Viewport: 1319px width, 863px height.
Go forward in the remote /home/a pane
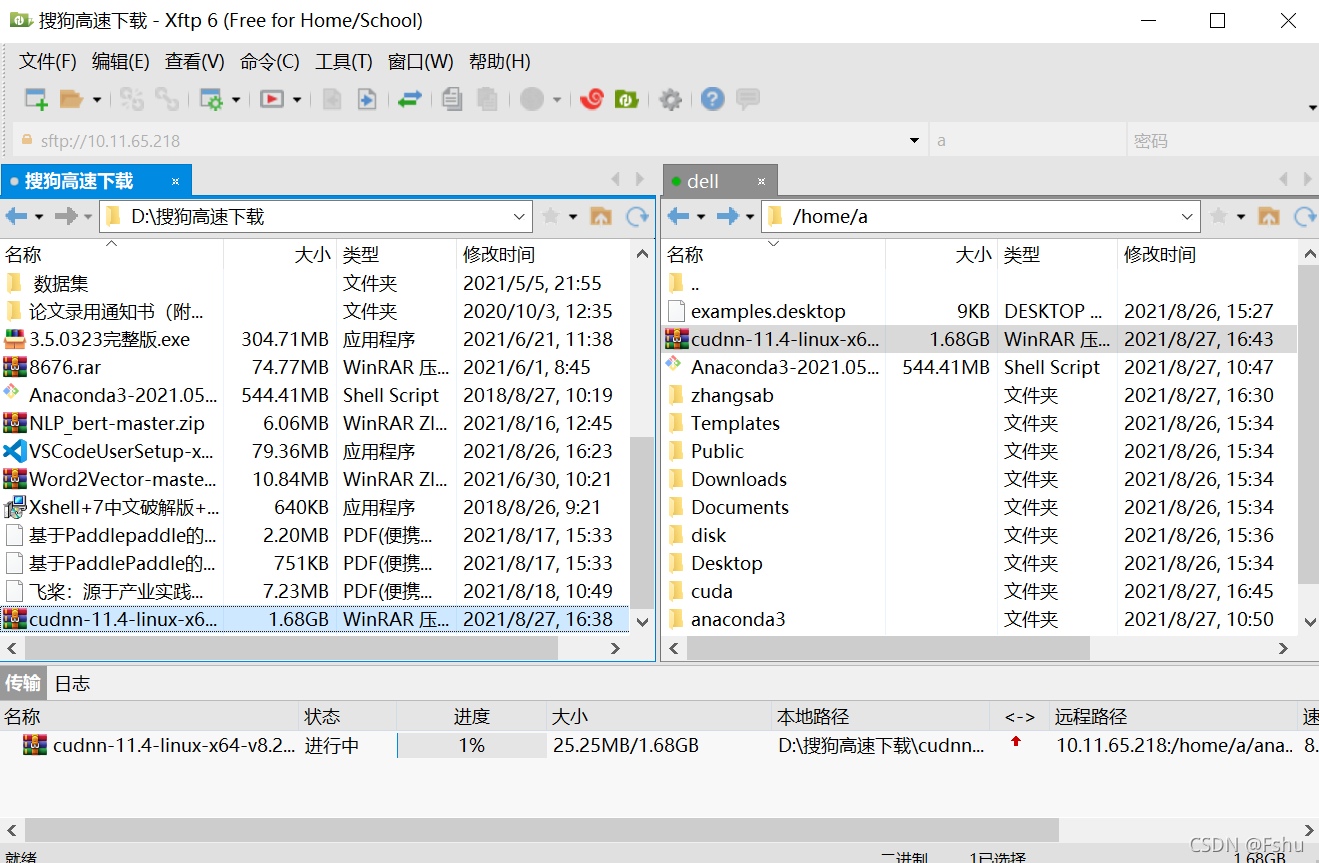click(728, 216)
